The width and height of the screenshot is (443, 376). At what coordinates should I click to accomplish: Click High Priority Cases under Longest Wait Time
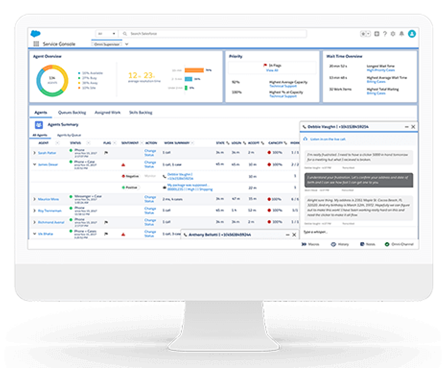381,70
